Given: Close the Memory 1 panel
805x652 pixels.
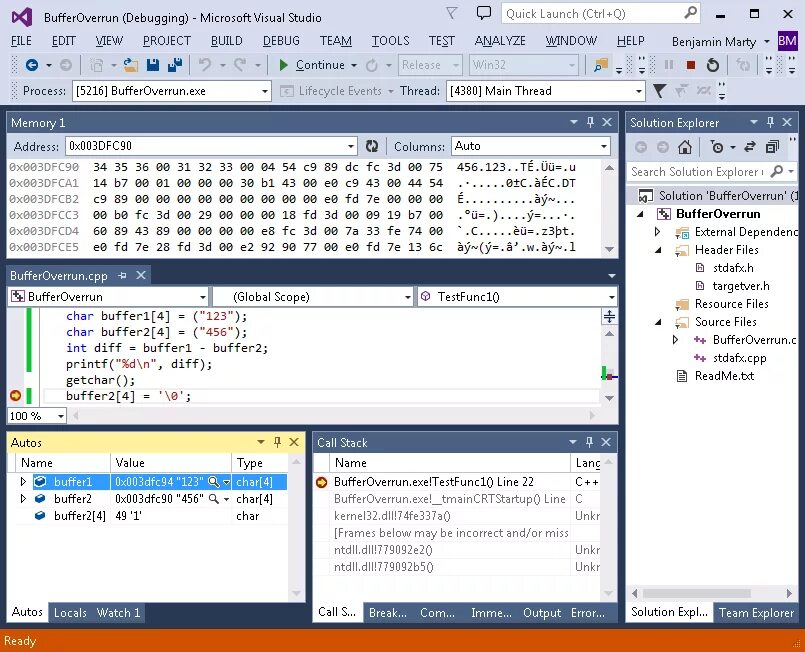Looking at the screenshot, I should click(x=607, y=122).
